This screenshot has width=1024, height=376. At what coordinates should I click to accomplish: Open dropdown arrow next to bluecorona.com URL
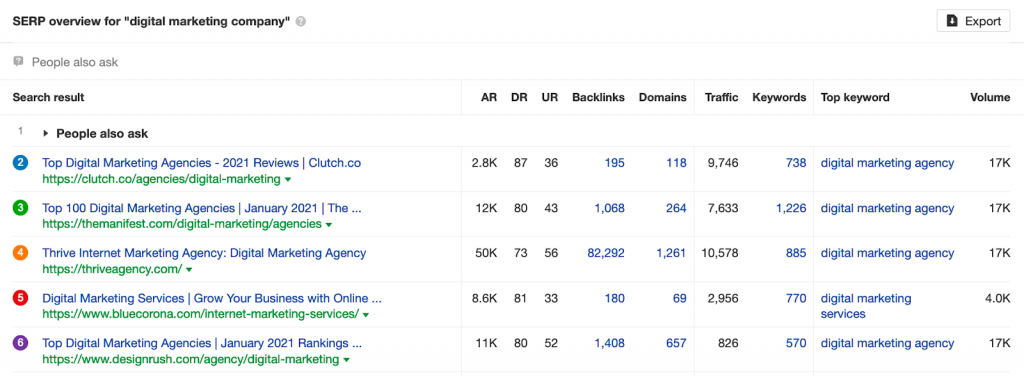[366, 315]
